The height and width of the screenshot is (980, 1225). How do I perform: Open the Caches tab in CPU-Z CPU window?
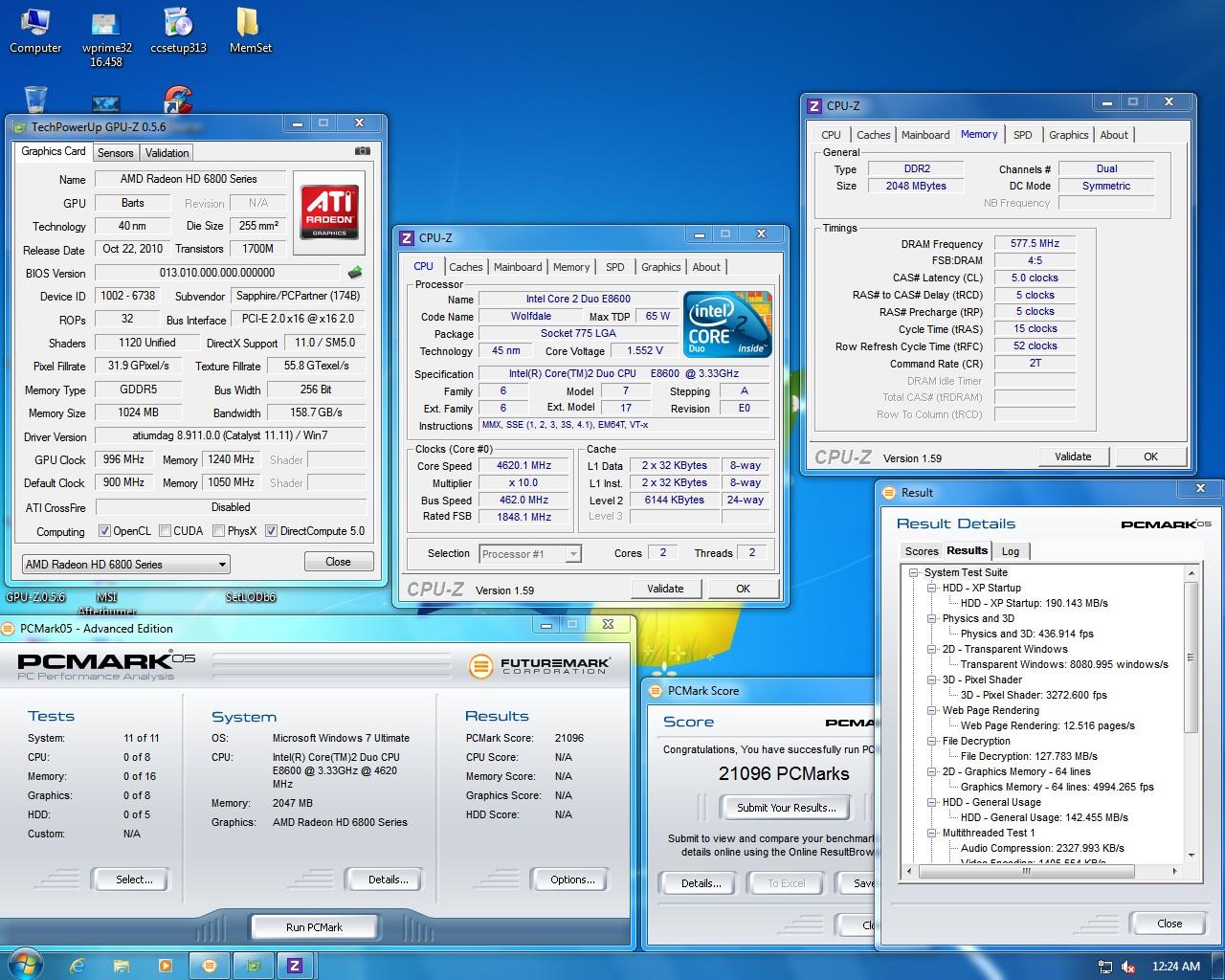(x=466, y=267)
